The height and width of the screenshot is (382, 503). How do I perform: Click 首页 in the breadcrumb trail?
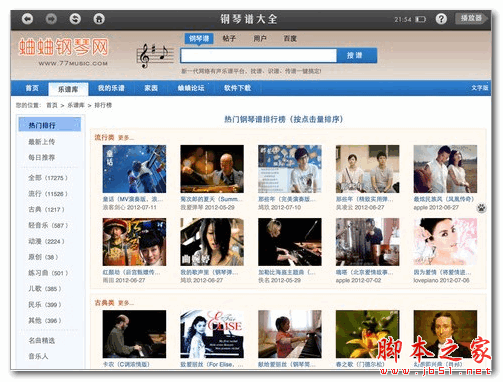pos(52,105)
